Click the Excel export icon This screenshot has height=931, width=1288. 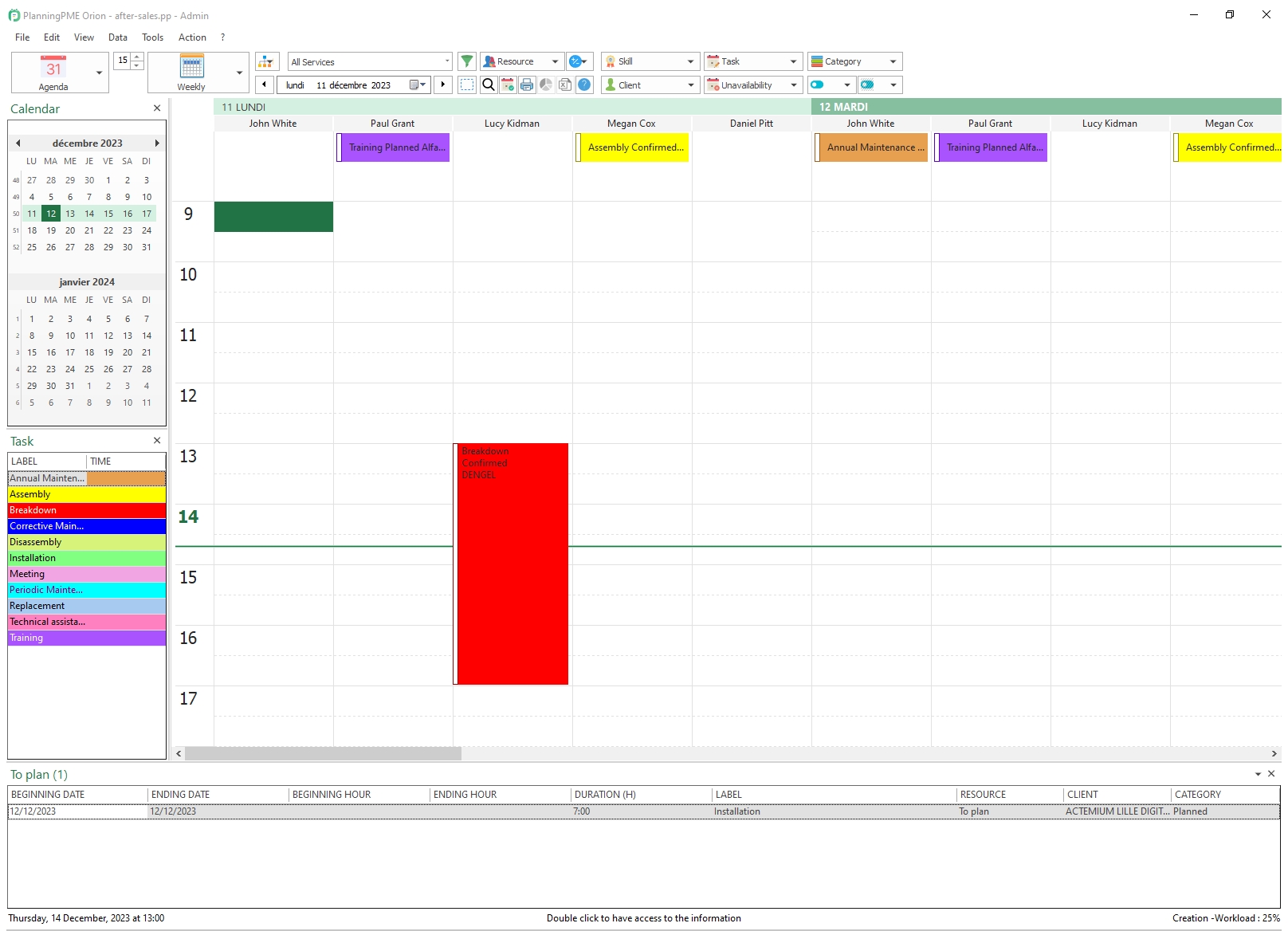tap(565, 84)
